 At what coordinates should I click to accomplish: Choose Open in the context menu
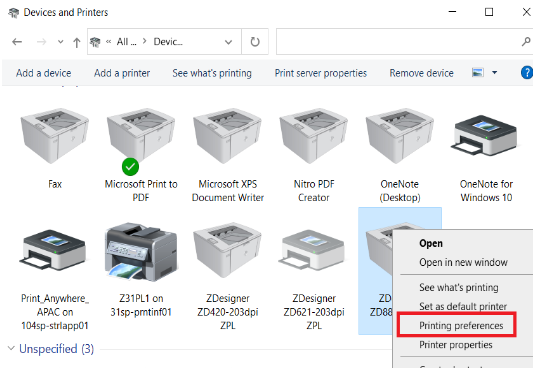pyautogui.click(x=431, y=243)
